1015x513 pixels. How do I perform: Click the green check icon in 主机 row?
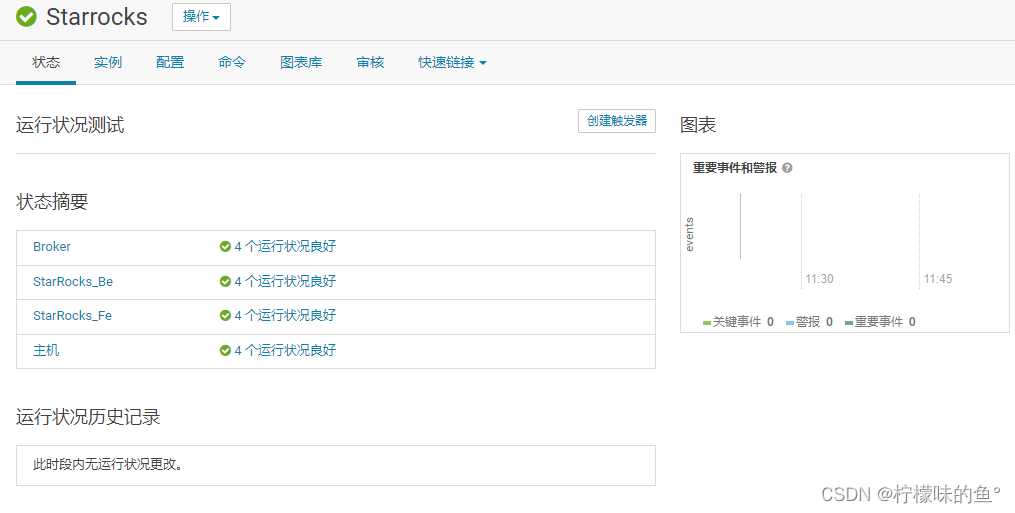[x=225, y=350]
